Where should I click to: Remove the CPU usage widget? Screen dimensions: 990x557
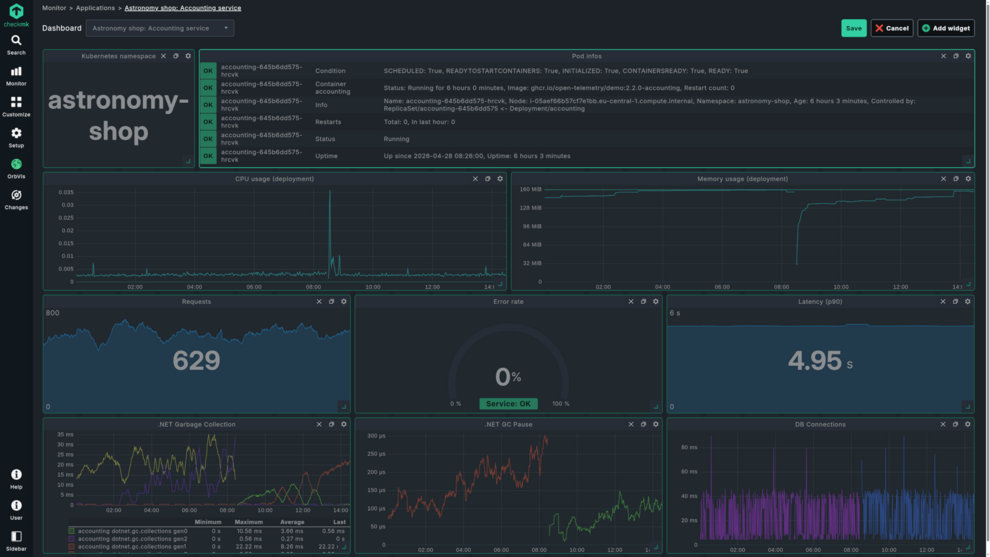(475, 179)
